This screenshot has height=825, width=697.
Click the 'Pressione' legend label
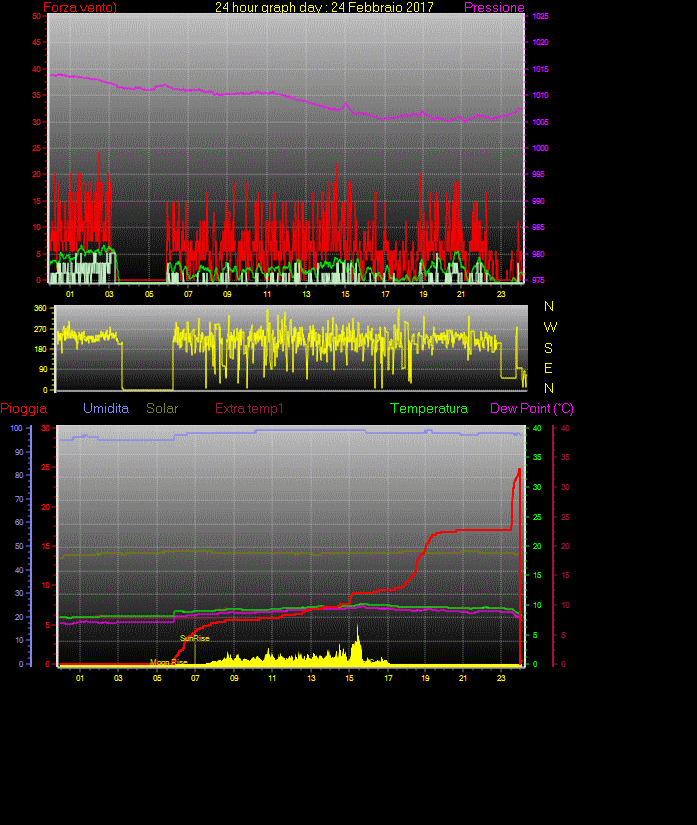click(x=494, y=7)
